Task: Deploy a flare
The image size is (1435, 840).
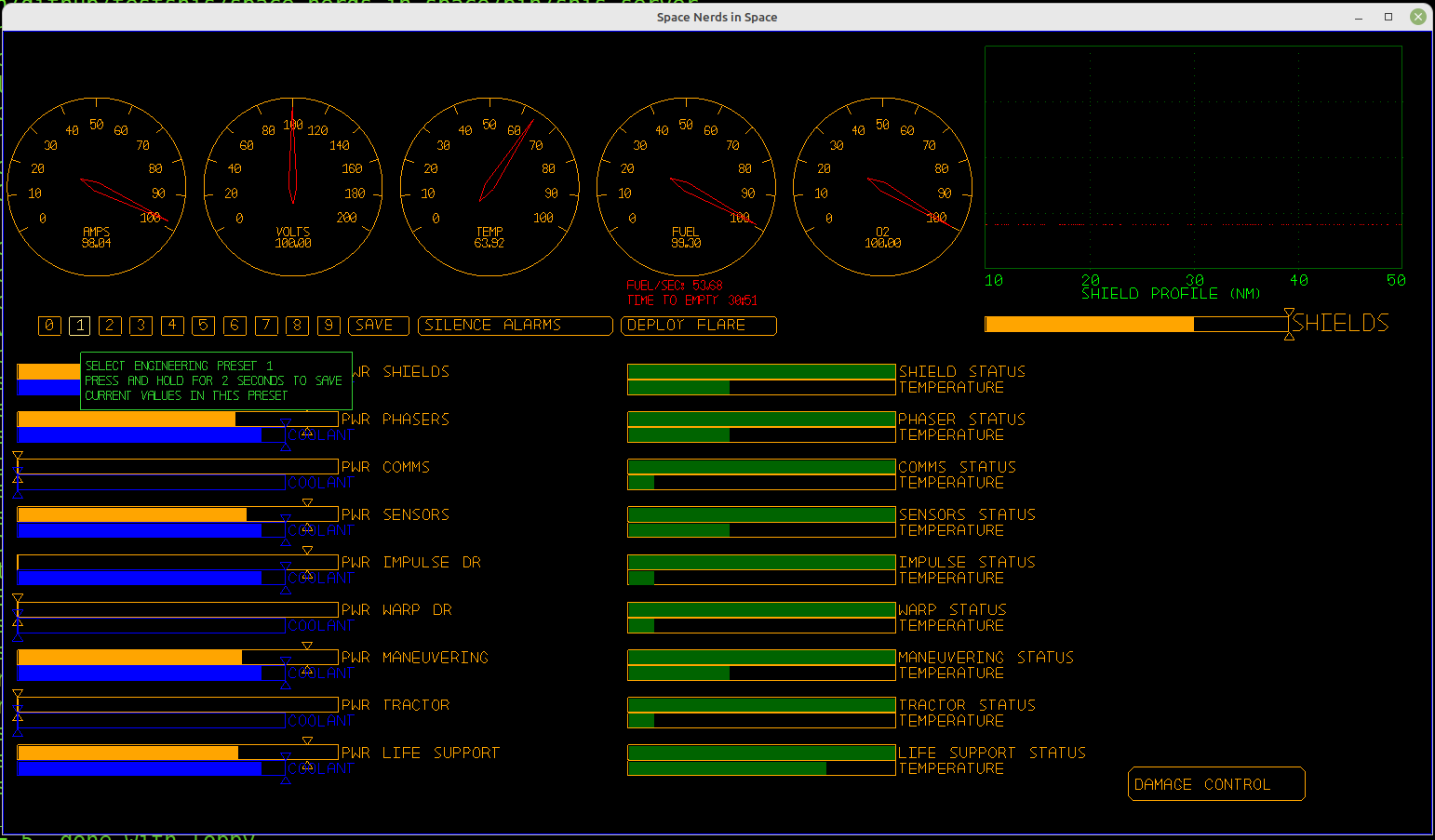Action: pos(699,326)
